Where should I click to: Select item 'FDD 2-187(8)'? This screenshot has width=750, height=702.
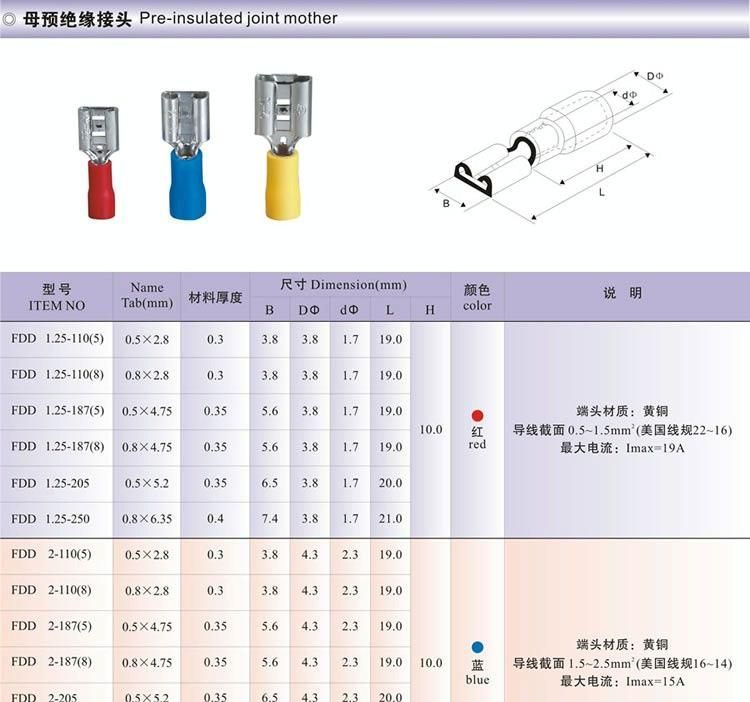coord(51,662)
